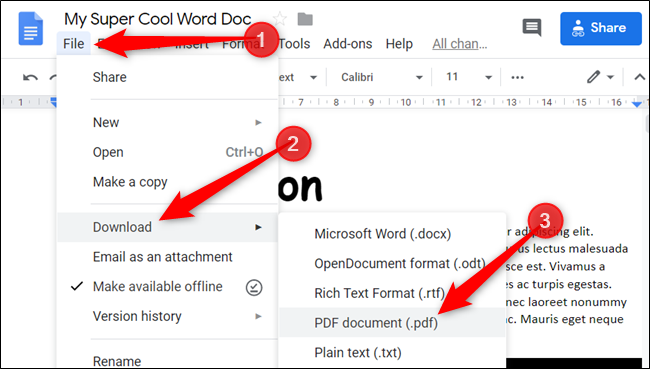Click the All changes saved link
The width and height of the screenshot is (650, 369).
click(460, 44)
